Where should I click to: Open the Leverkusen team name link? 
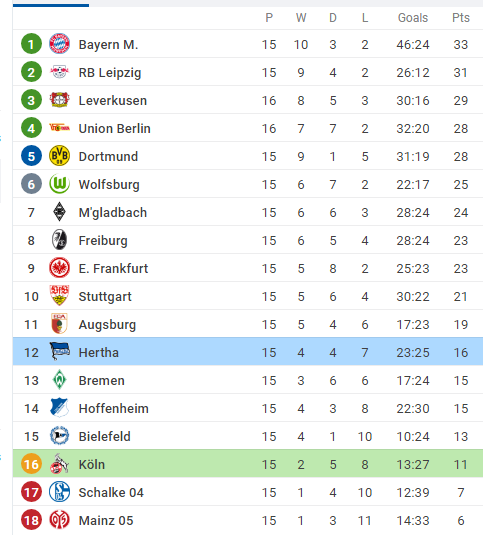[x=113, y=101]
